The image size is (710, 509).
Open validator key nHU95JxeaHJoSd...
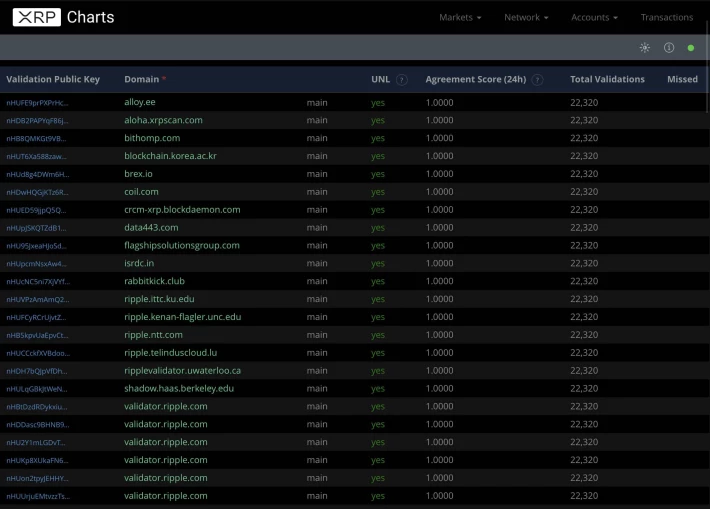pos(36,246)
